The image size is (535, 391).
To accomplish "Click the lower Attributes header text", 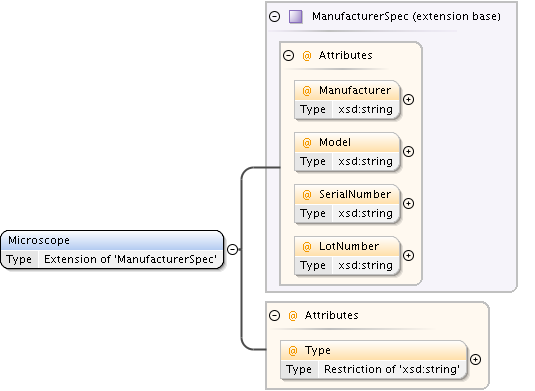I will pos(331,315).
